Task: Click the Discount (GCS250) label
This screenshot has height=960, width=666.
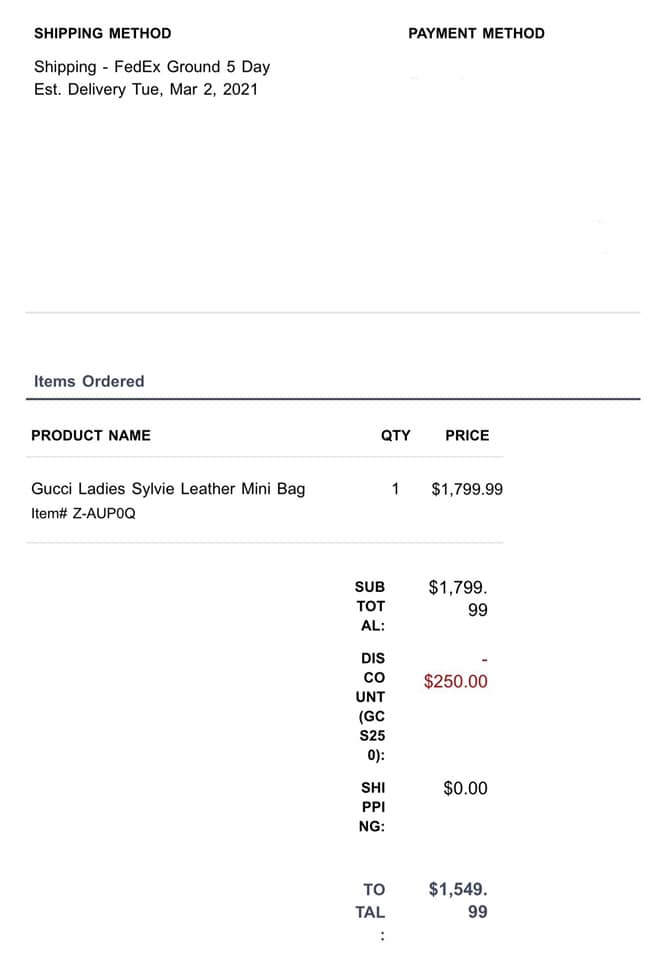Action: (370, 707)
